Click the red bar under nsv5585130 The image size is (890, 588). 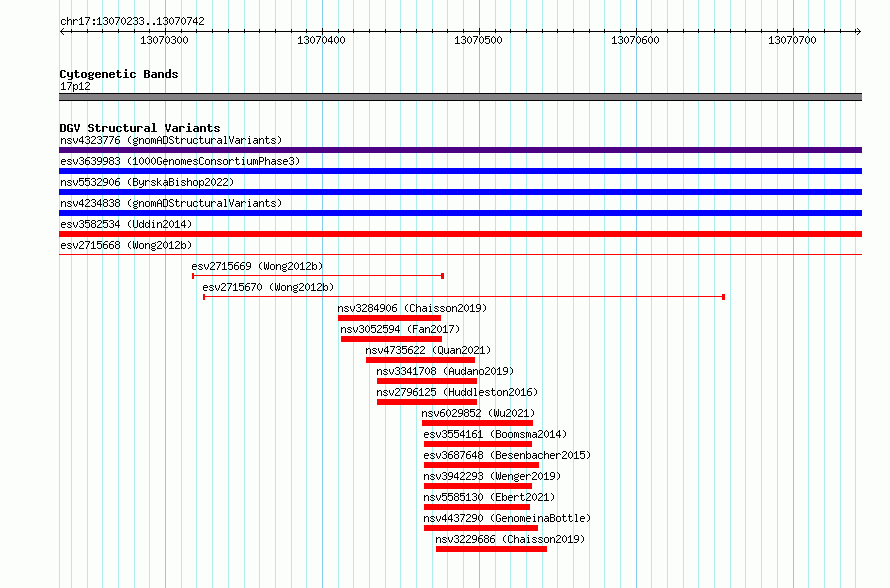(477, 507)
